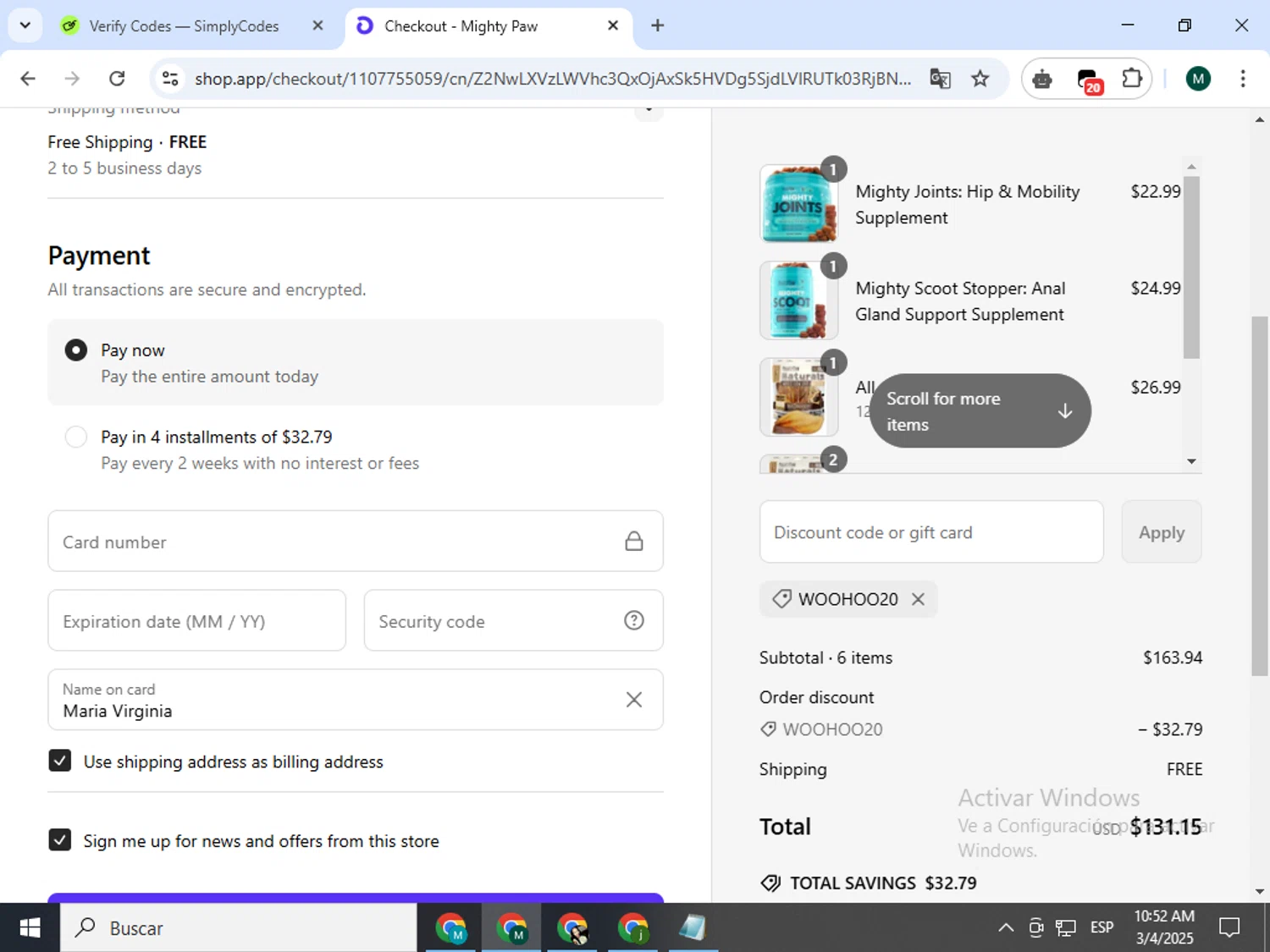Click the Expiration date field
This screenshot has width=1270, height=952.
pyautogui.click(x=196, y=620)
